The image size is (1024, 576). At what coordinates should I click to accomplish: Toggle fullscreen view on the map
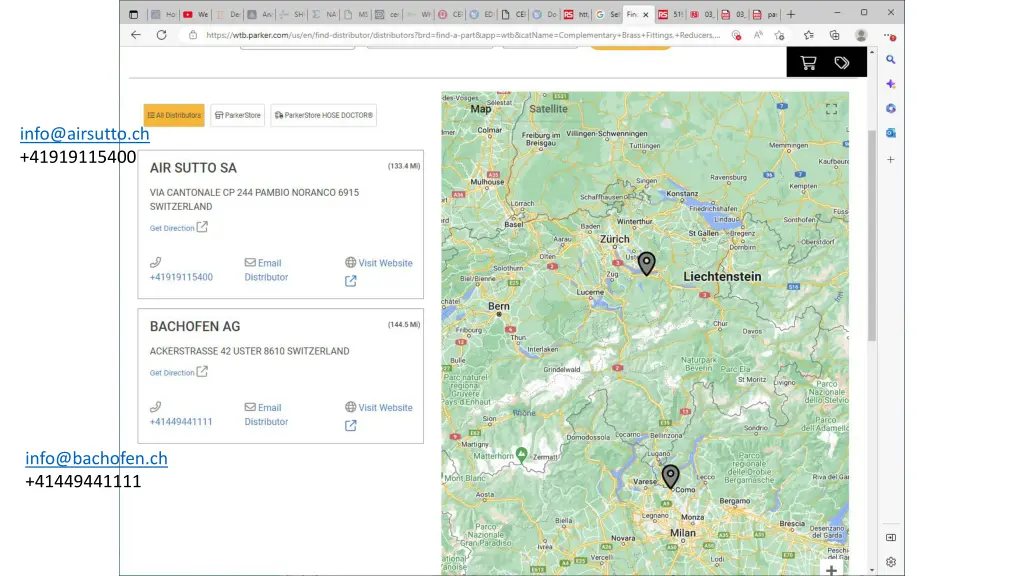tap(831, 109)
